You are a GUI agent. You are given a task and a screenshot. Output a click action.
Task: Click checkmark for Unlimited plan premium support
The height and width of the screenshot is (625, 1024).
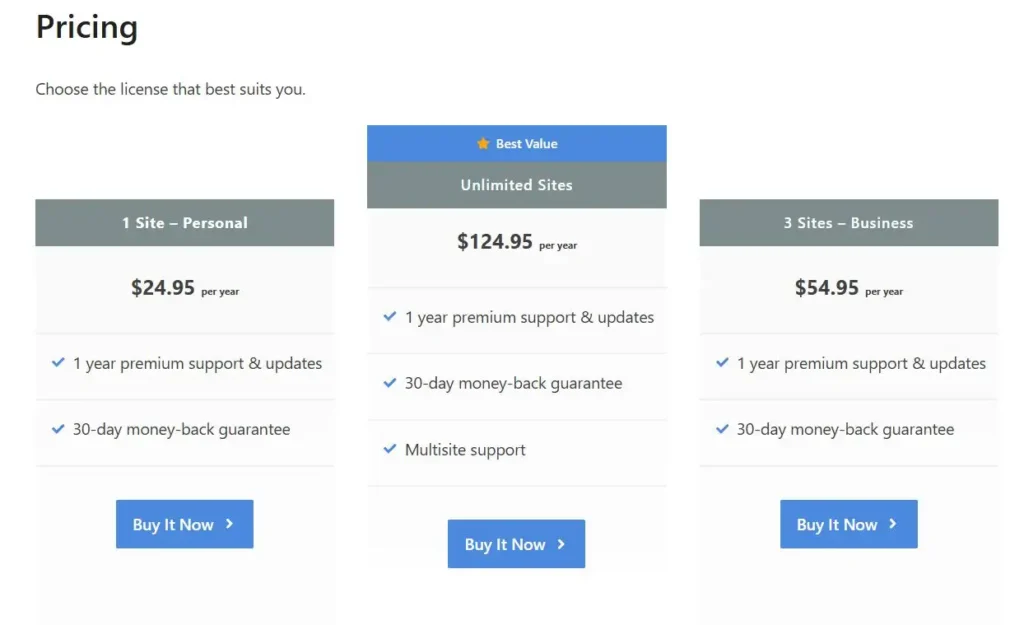pyautogui.click(x=390, y=317)
